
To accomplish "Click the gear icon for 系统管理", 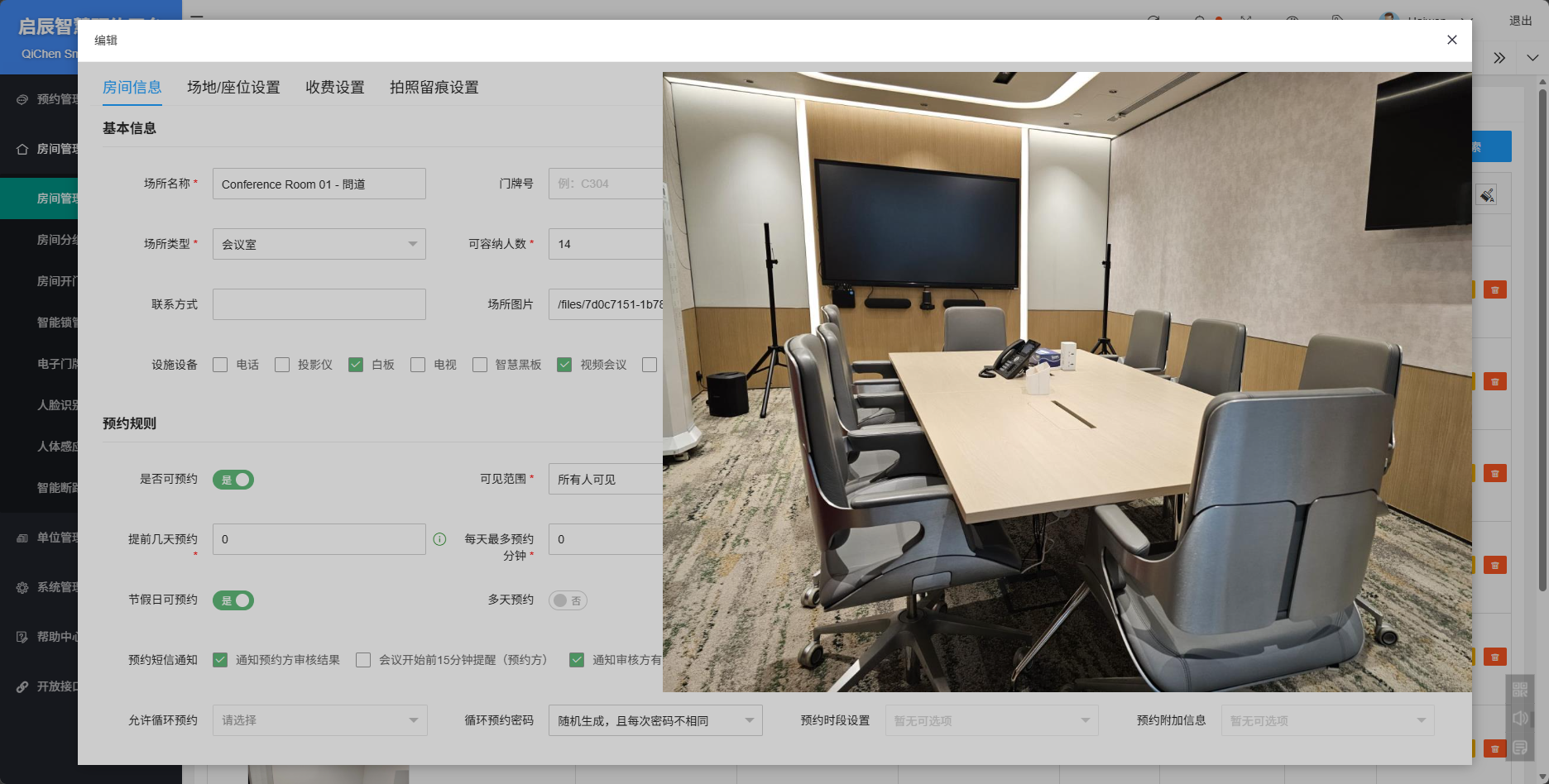I will point(22,587).
